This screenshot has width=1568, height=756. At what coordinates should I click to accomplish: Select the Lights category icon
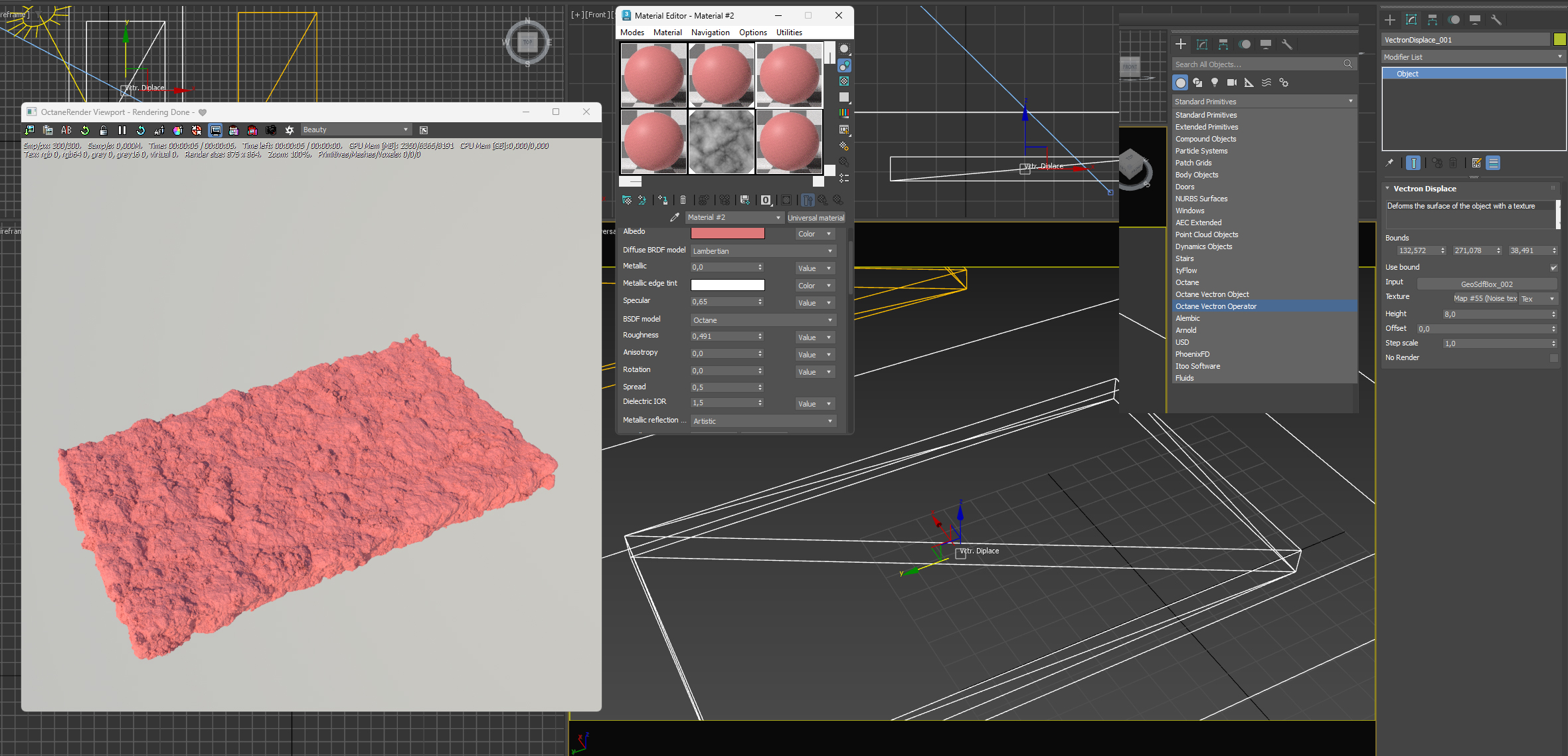coord(1215,82)
